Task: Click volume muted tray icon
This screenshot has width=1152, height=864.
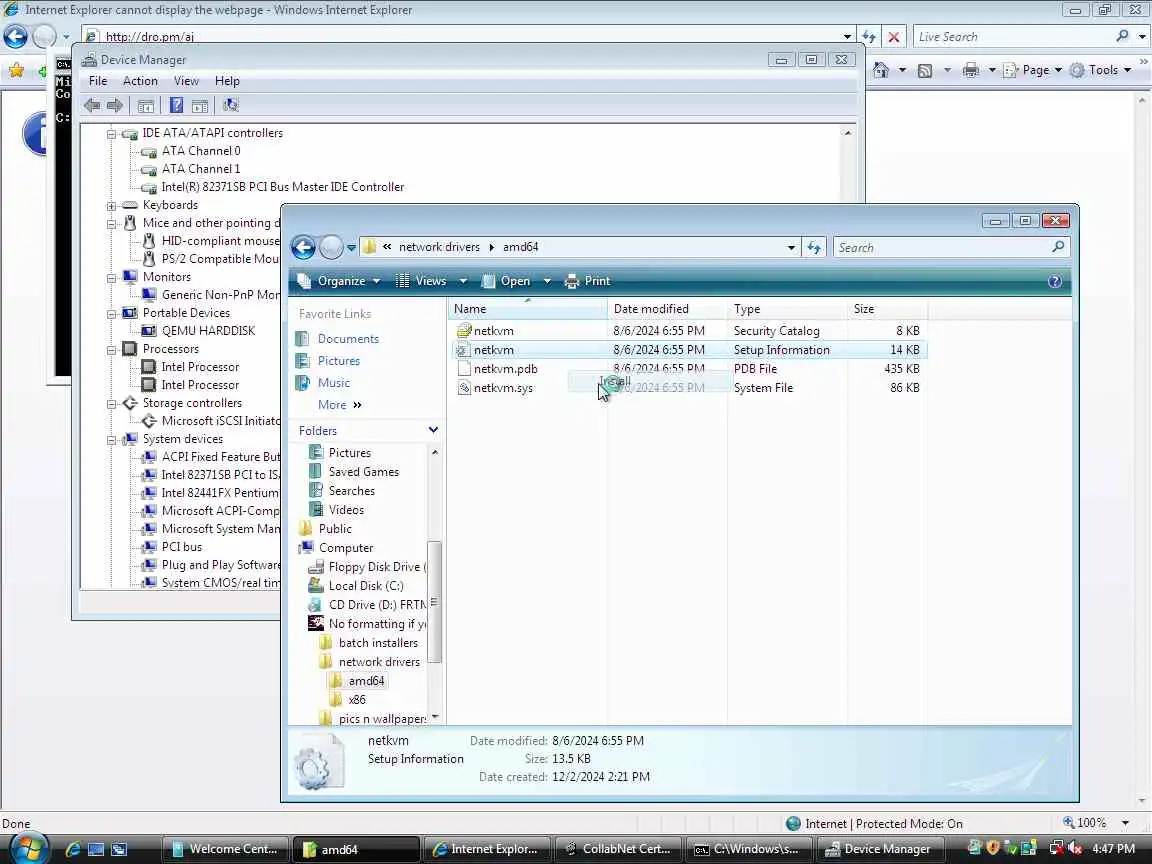Action: (1076, 849)
